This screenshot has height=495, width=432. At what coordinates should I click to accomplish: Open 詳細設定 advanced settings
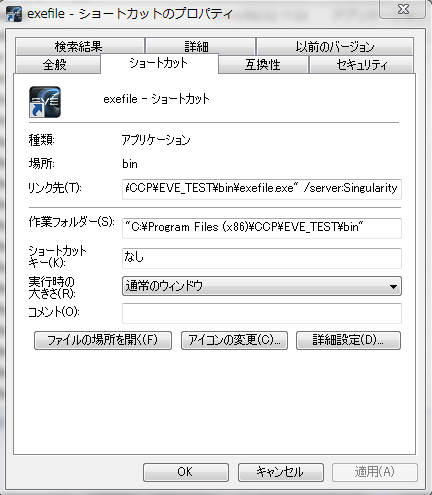pyautogui.click(x=348, y=340)
